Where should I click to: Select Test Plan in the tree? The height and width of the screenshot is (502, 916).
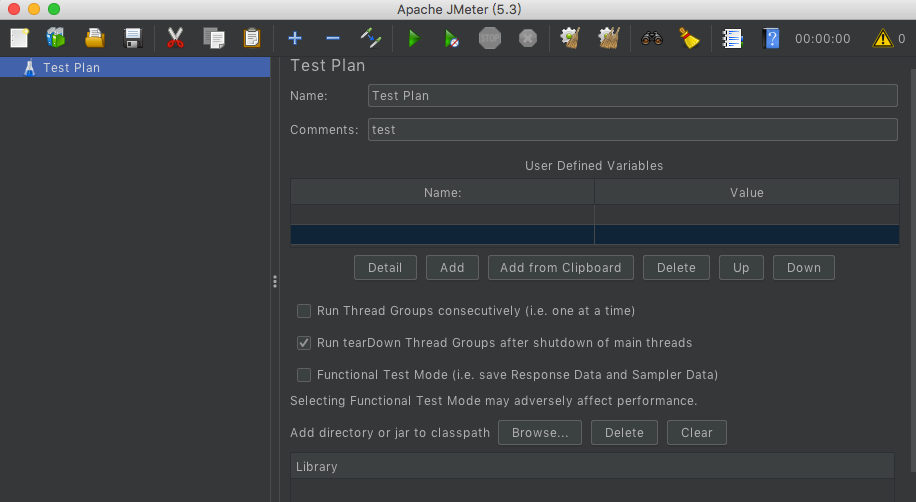coord(70,68)
